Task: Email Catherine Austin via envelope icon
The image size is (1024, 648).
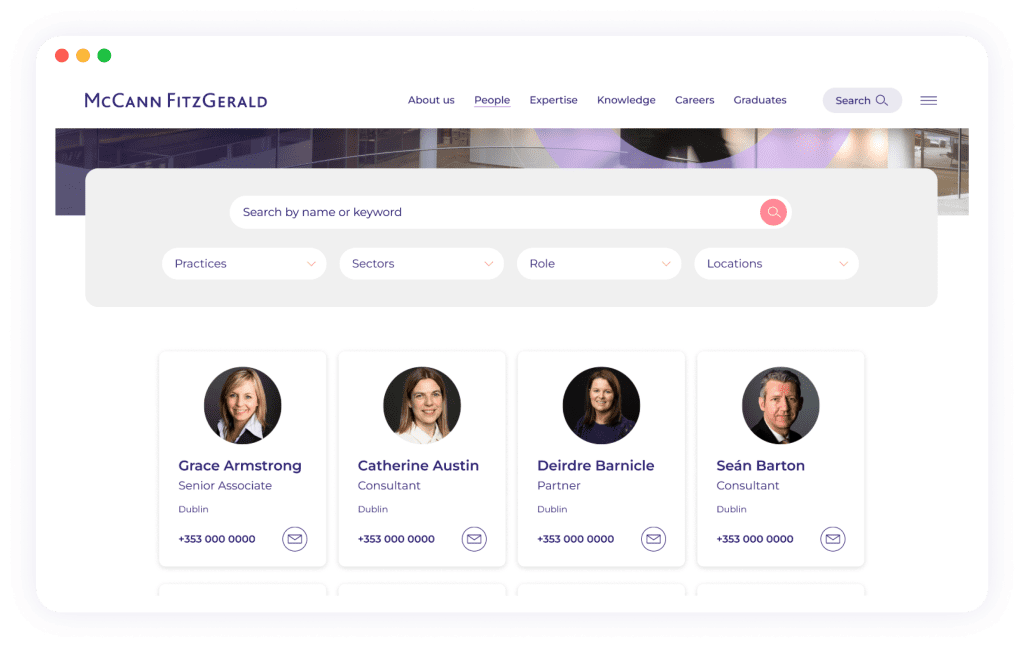Action: point(474,539)
